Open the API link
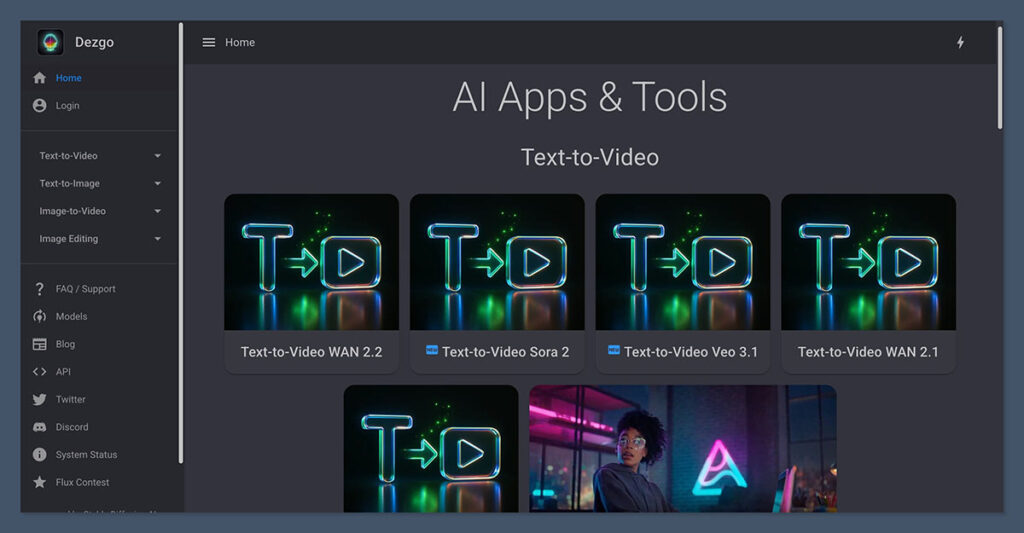1024x533 pixels. (63, 372)
